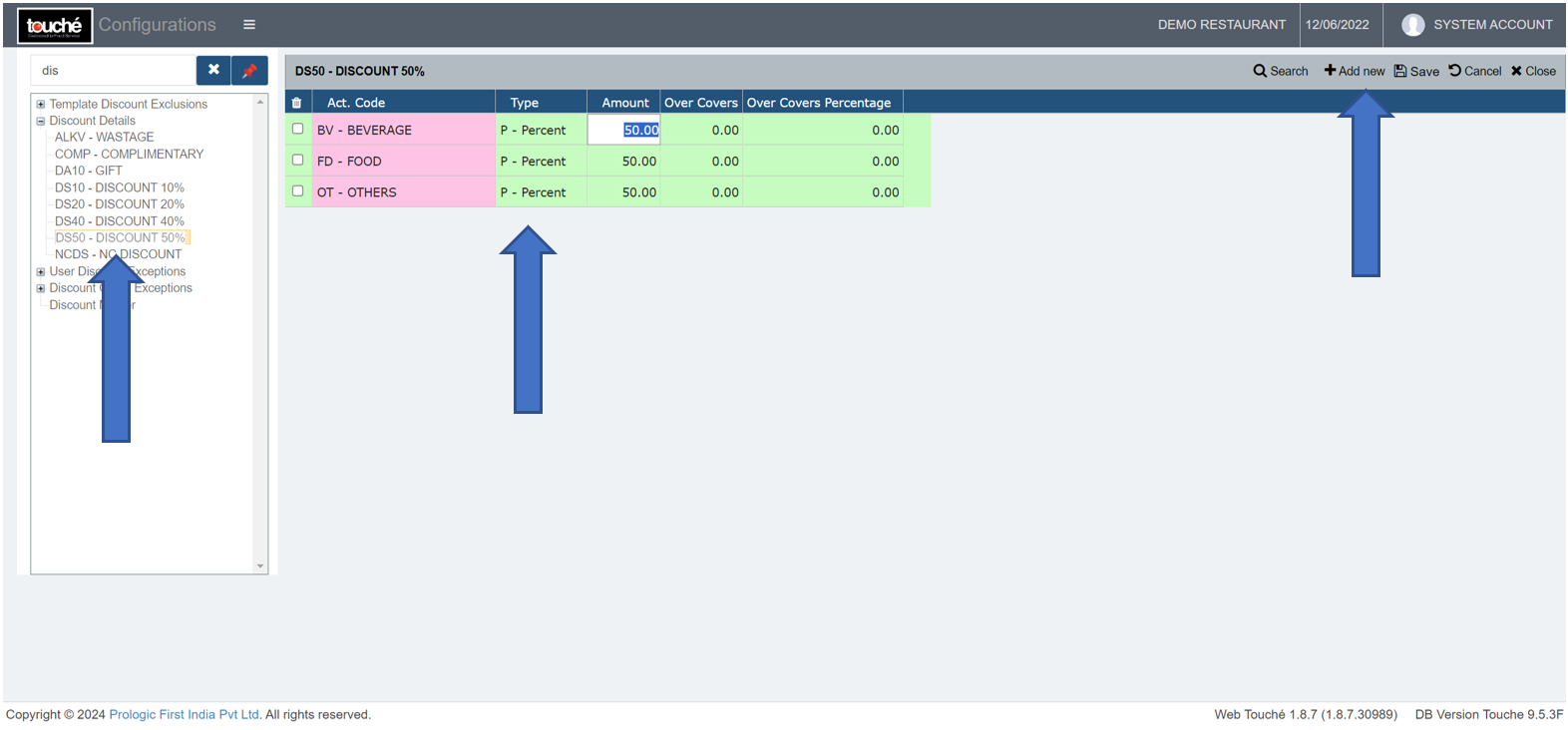Open the Prologic First India Pvt Ltd link

point(185,714)
